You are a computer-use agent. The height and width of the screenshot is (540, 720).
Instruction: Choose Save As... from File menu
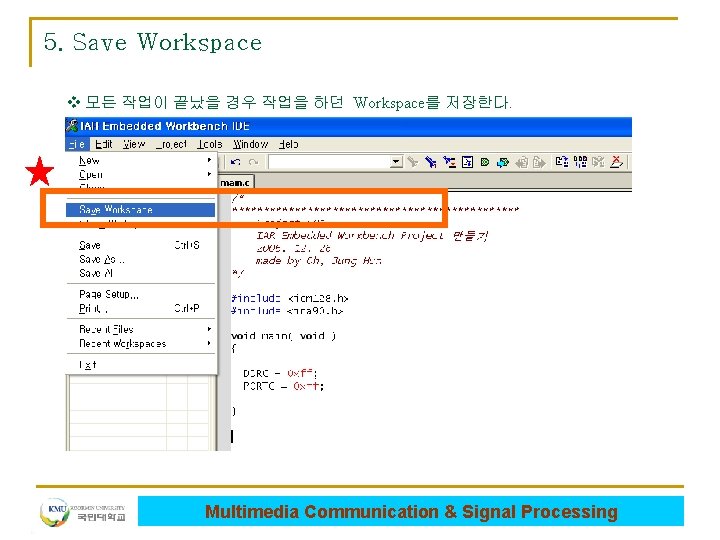[141, 259]
